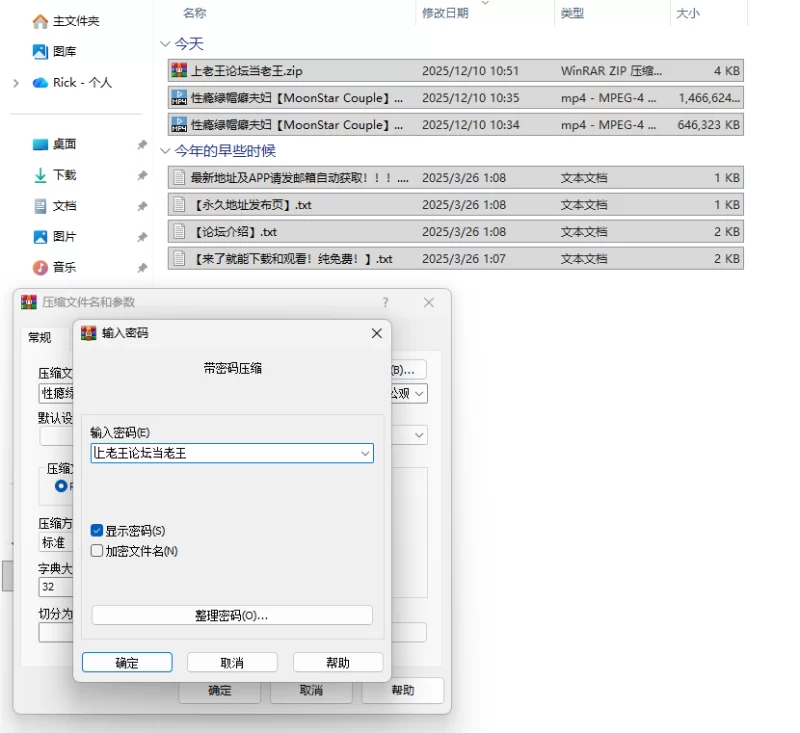Click the WinRAR icon of the zip file
The image size is (800, 733).
point(179,70)
